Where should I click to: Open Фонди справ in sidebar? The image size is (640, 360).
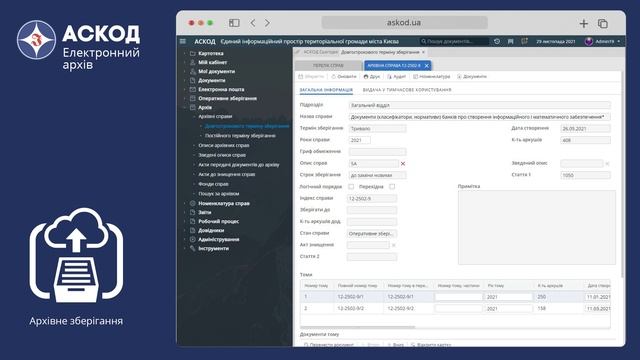(213, 184)
